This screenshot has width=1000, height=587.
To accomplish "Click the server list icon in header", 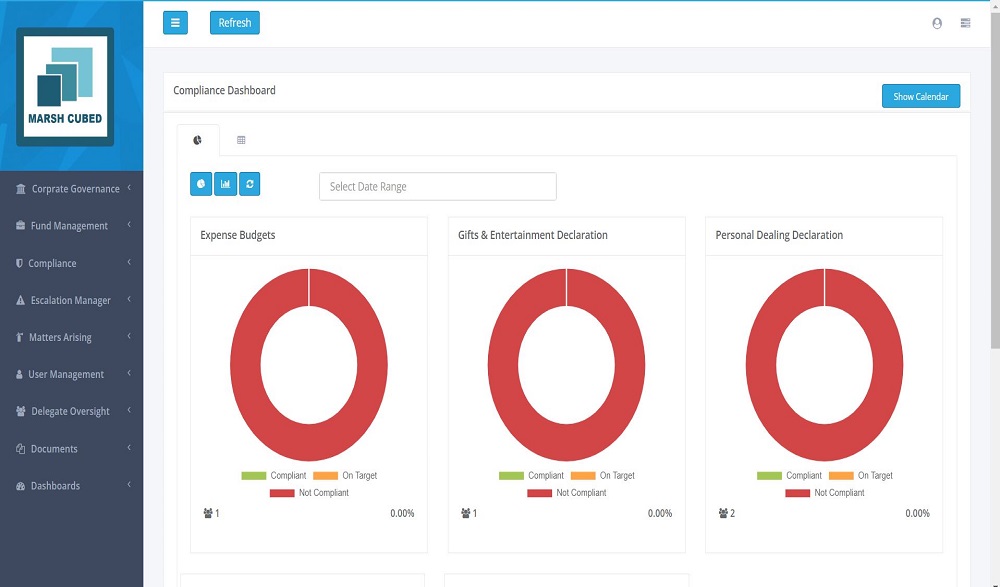I will pyautogui.click(x=965, y=23).
